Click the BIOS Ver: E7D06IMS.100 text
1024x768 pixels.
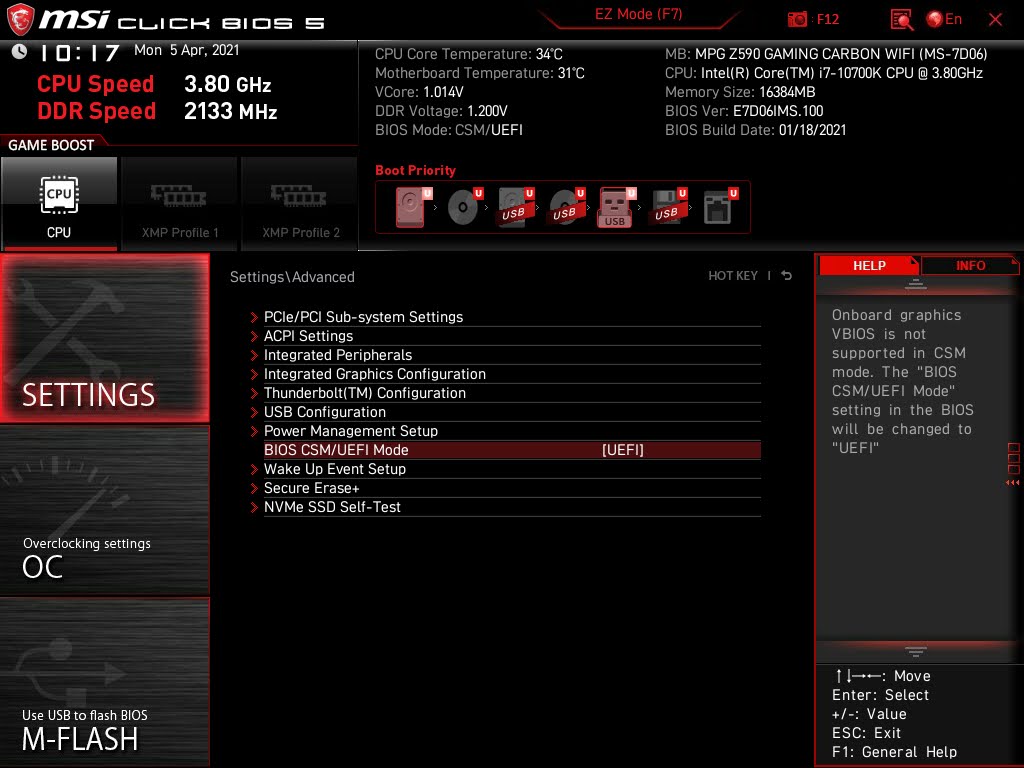[x=744, y=111]
